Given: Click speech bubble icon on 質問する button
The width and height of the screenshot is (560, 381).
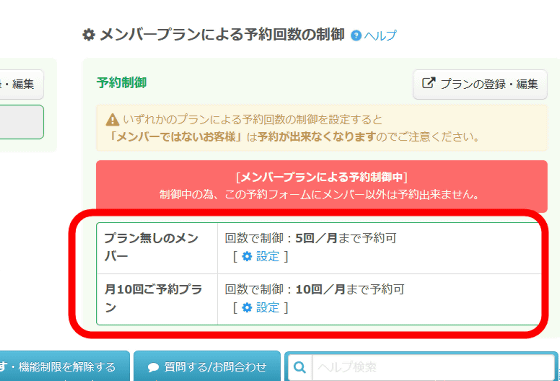Looking at the screenshot, I should (153, 367).
